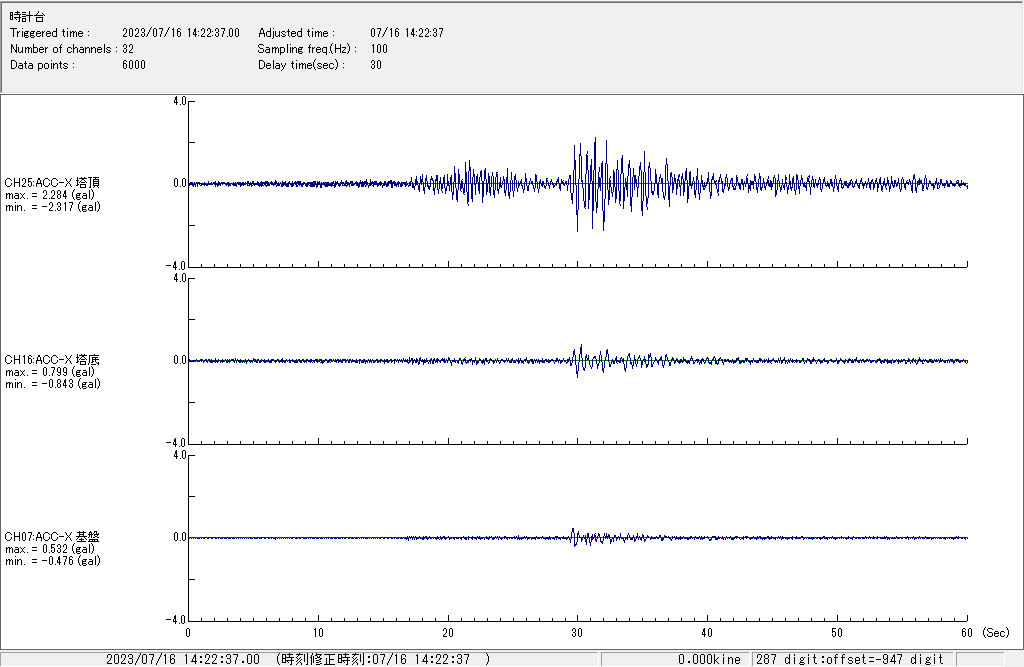Click the Data points value 6000
This screenshot has width=1024, height=667.
134,65
